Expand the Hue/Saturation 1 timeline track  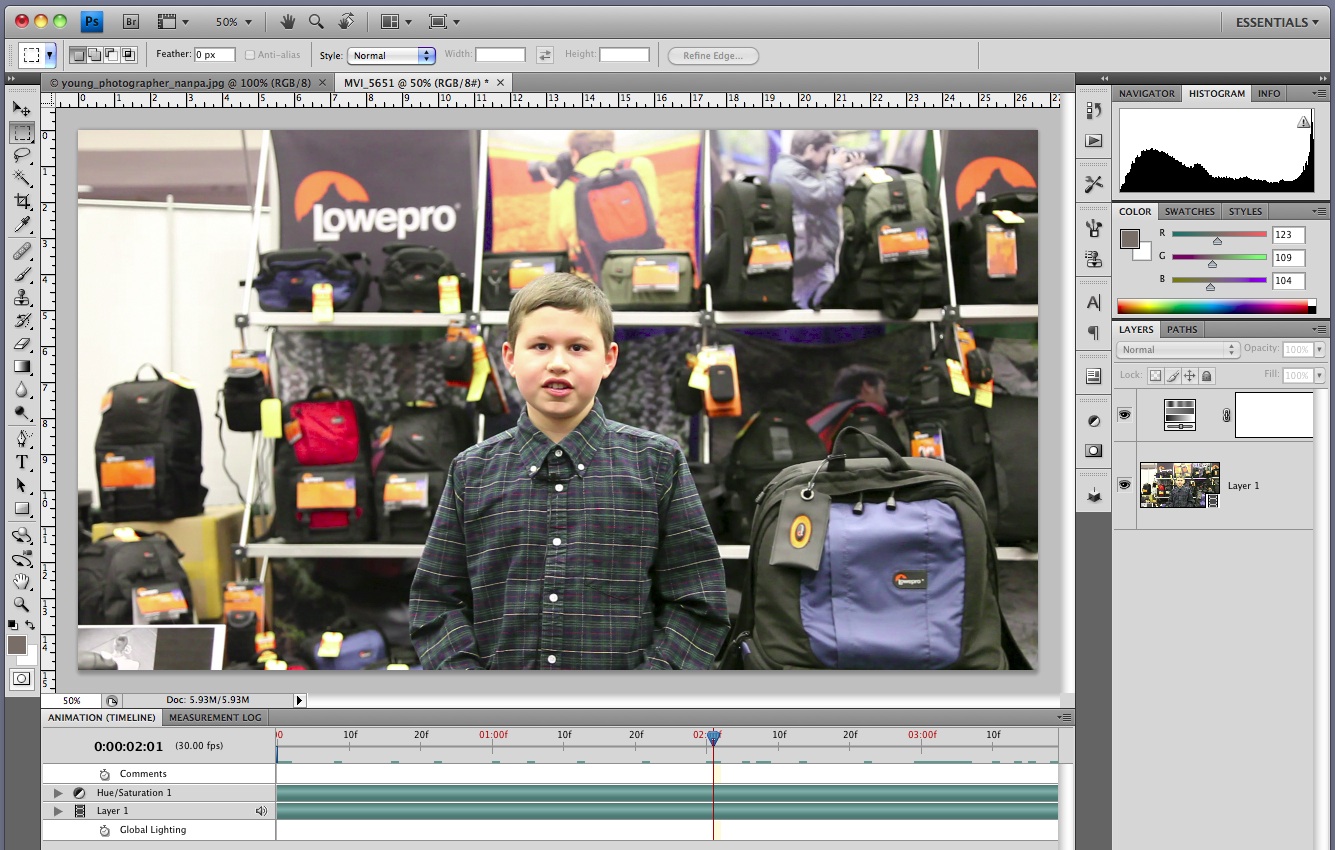click(x=58, y=793)
